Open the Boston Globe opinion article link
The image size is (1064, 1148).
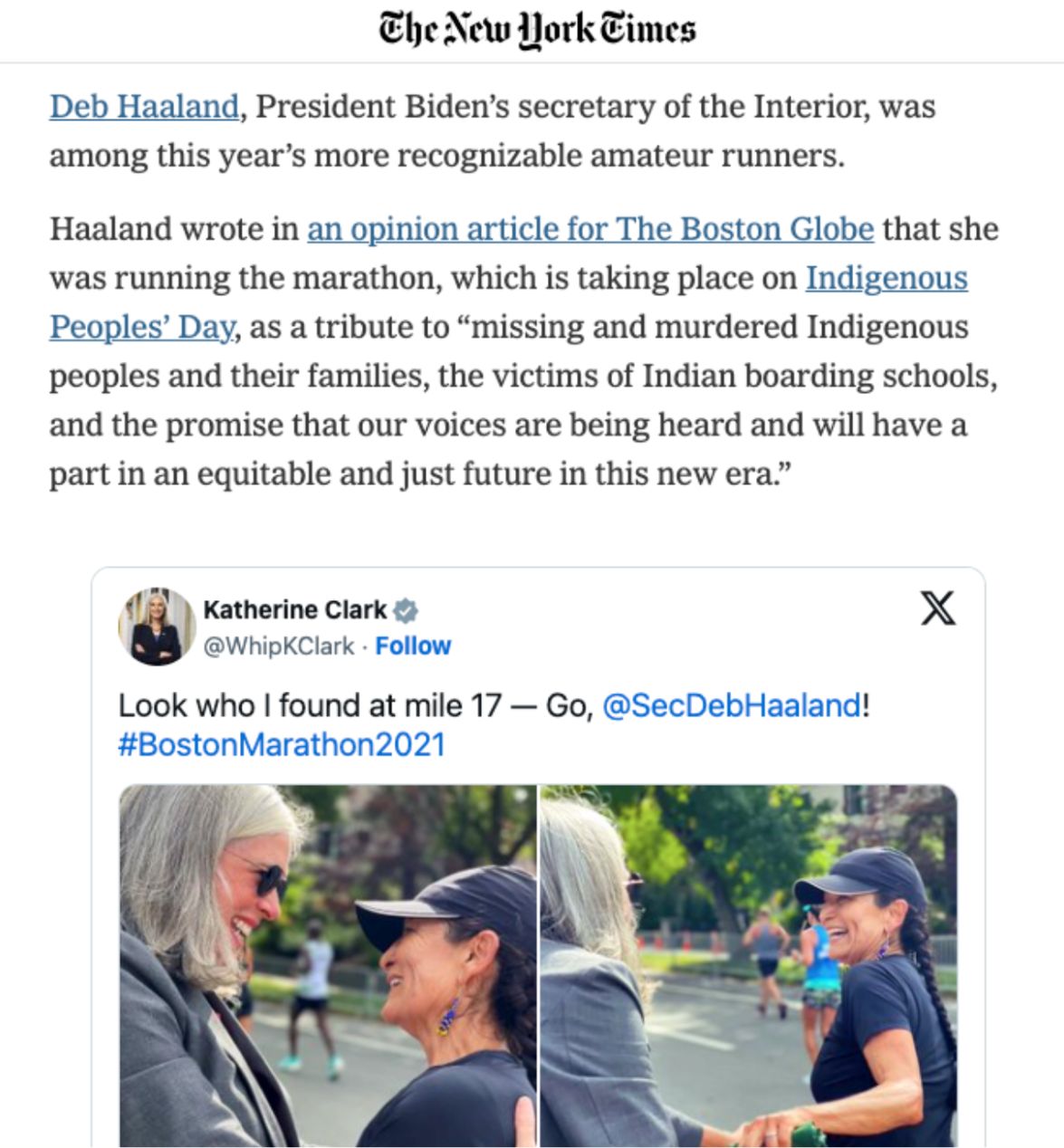click(590, 229)
